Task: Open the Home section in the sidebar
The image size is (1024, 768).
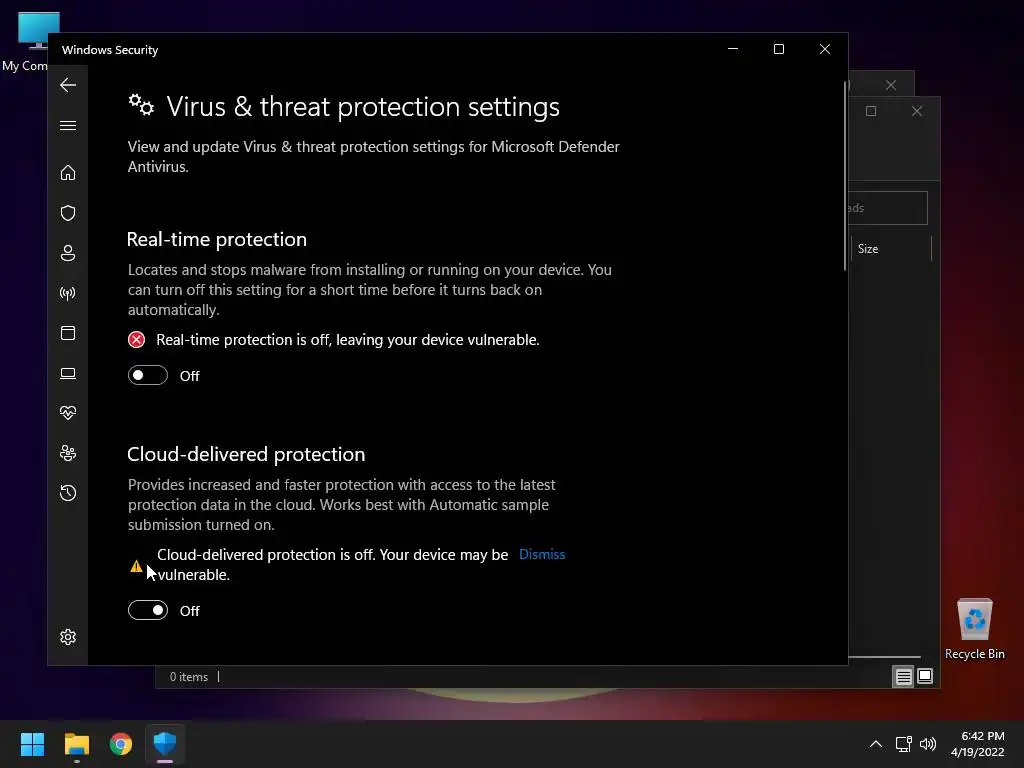Action: [x=68, y=172]
